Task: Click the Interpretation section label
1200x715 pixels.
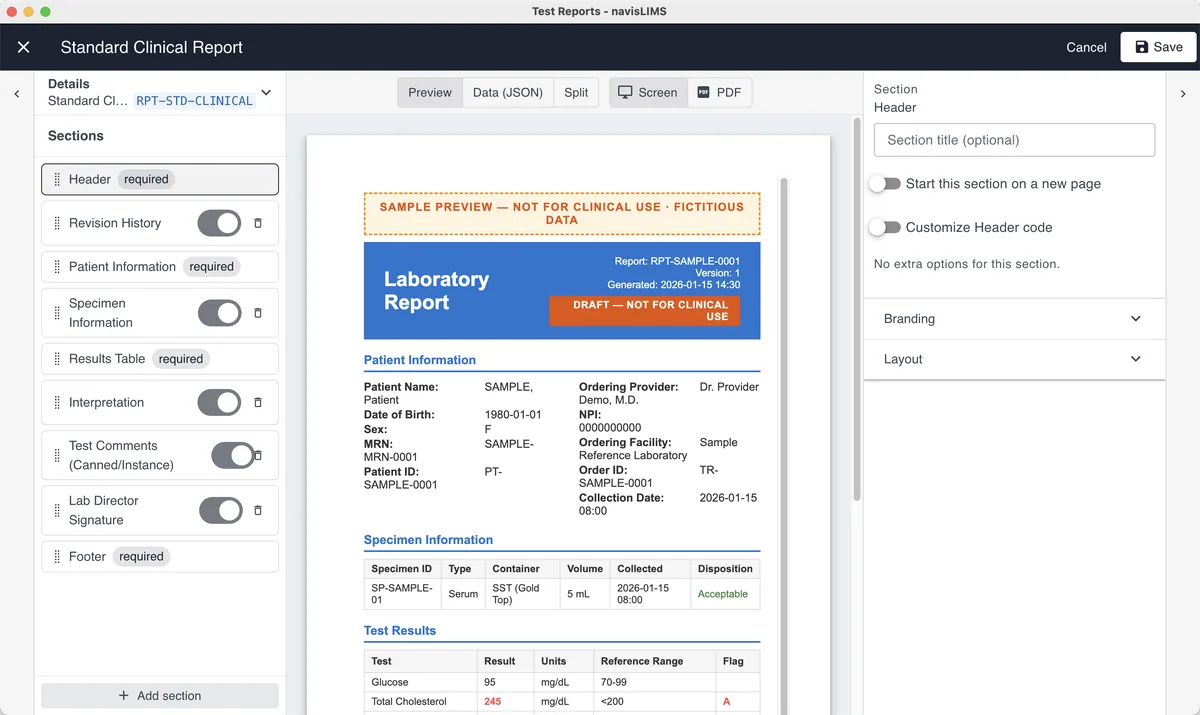Action: (107, 402)
